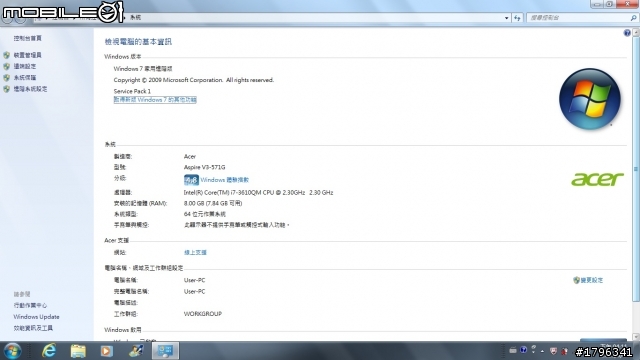
Task: Click the 8.00 GB RAM value
Action: pos(213,203)
